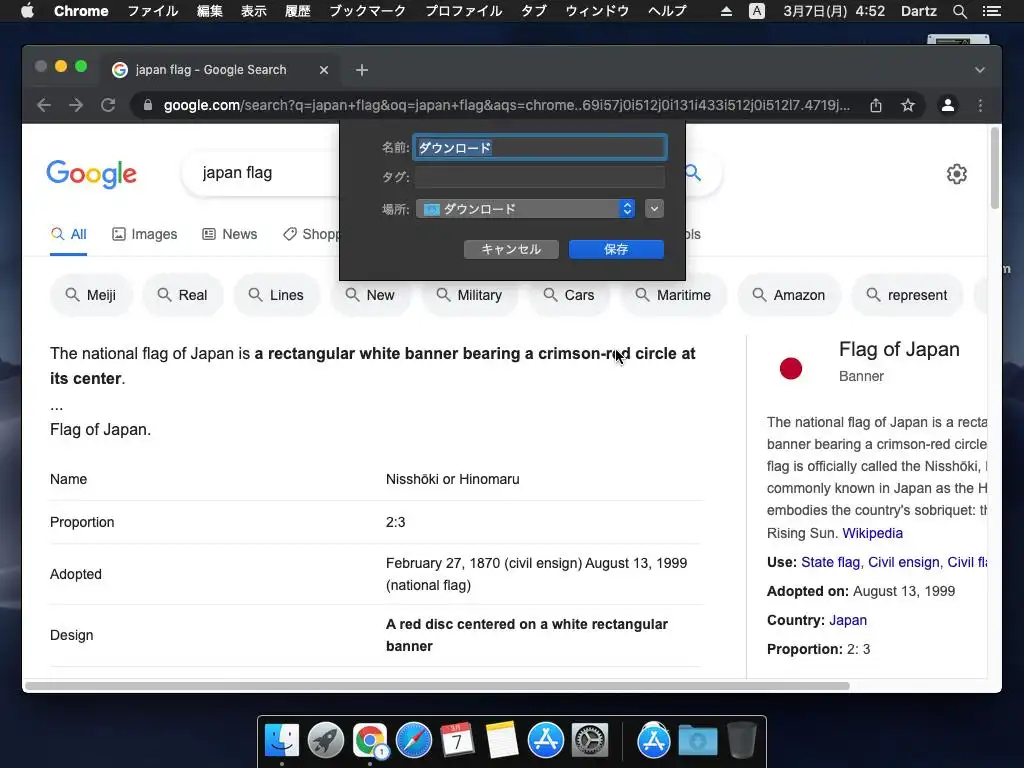Open Calendar from the Dock
Screen dimensions: 1024x768
coord(457,741)
